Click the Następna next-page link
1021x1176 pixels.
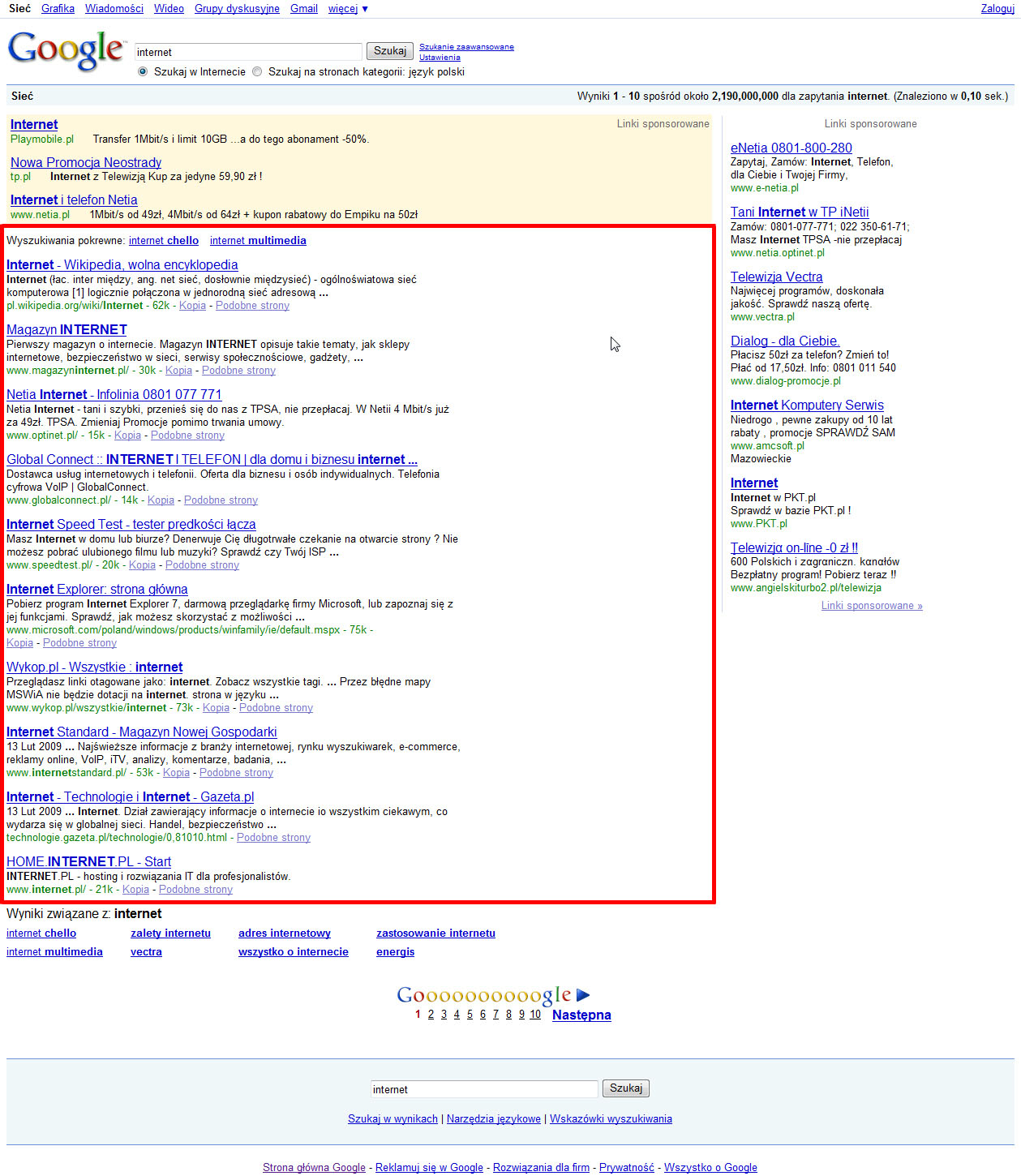581,1015
